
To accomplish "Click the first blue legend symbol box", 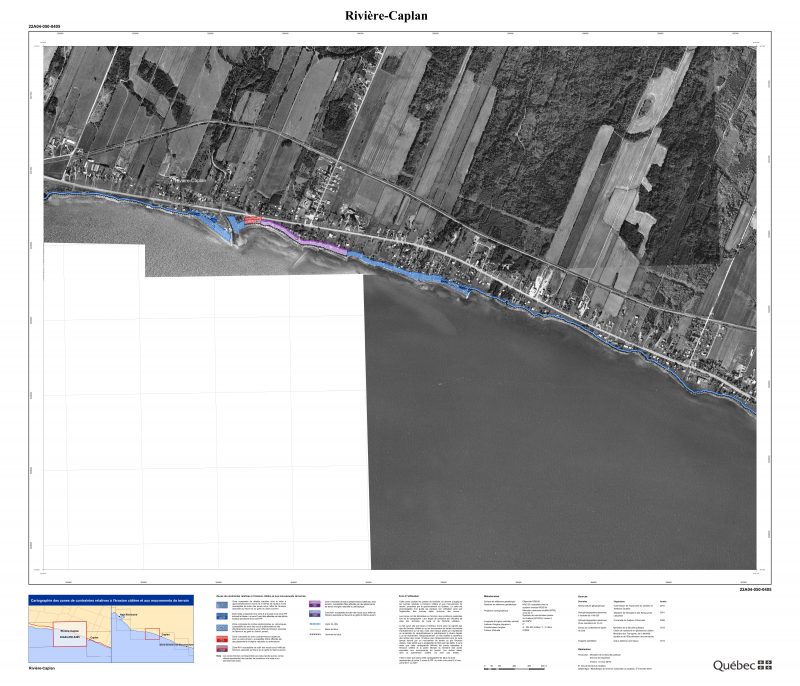I will pos(217,606).
